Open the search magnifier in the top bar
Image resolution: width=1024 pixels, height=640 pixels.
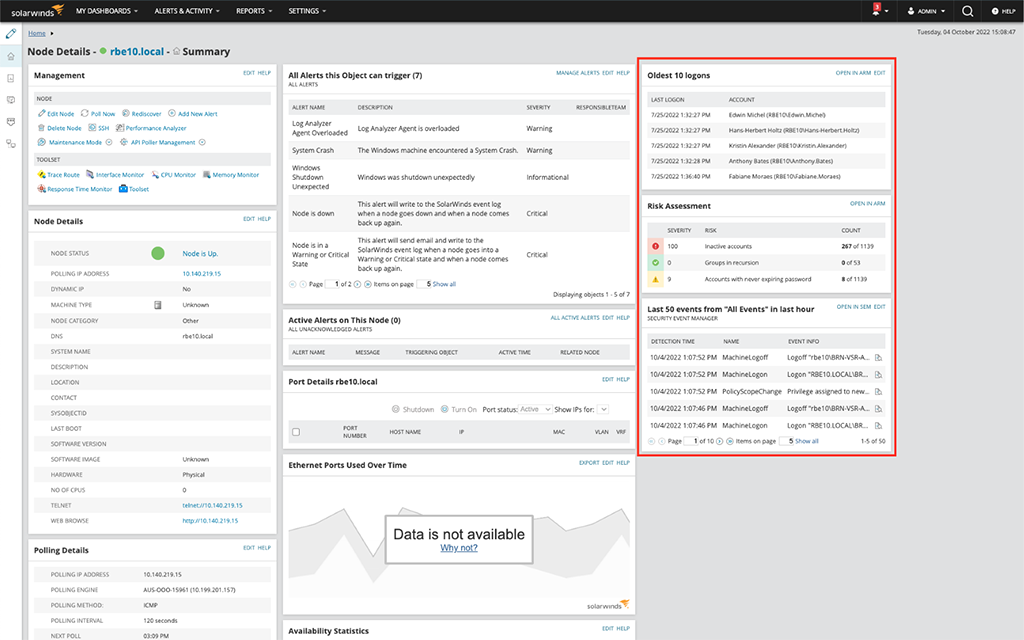pos(965,11)
